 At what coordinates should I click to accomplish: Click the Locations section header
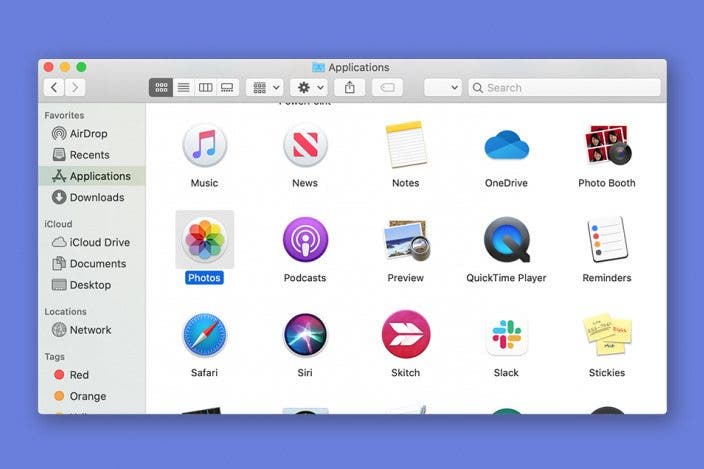point(65,311)
